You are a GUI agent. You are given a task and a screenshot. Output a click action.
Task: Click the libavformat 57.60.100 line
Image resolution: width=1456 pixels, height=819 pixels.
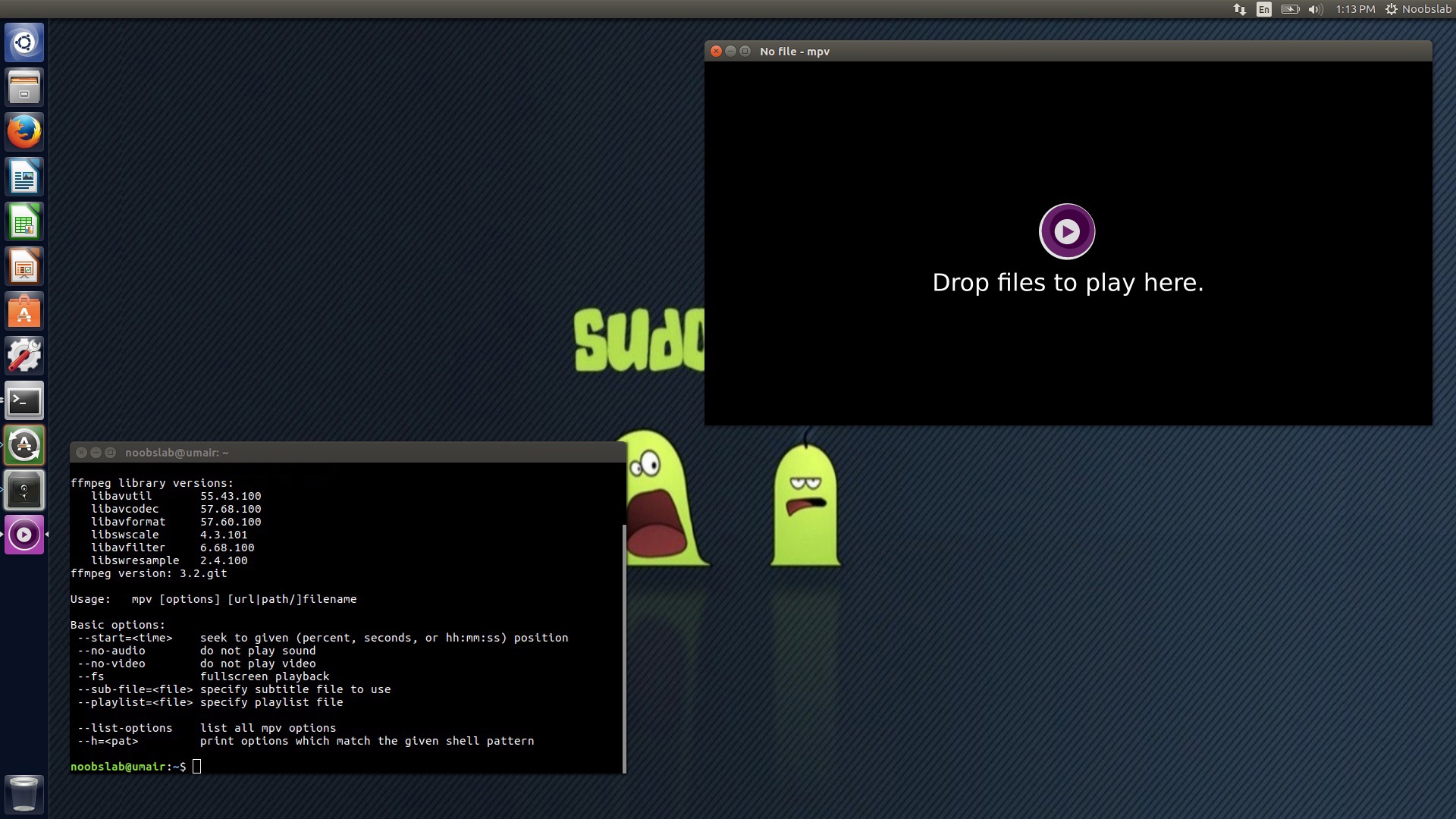pos(176,522)
